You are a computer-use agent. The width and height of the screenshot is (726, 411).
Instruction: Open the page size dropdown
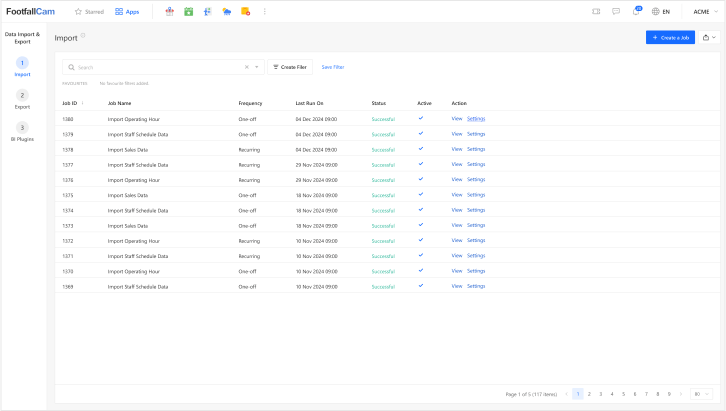tap(701, 394)
